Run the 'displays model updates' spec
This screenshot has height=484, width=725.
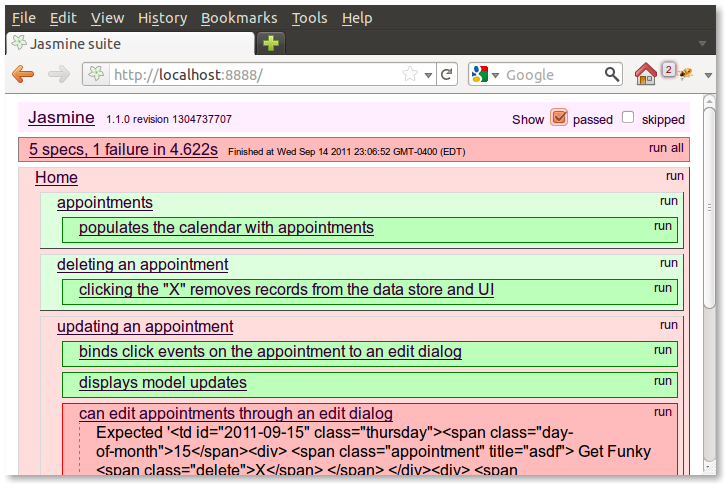click(x=663, y=381)
